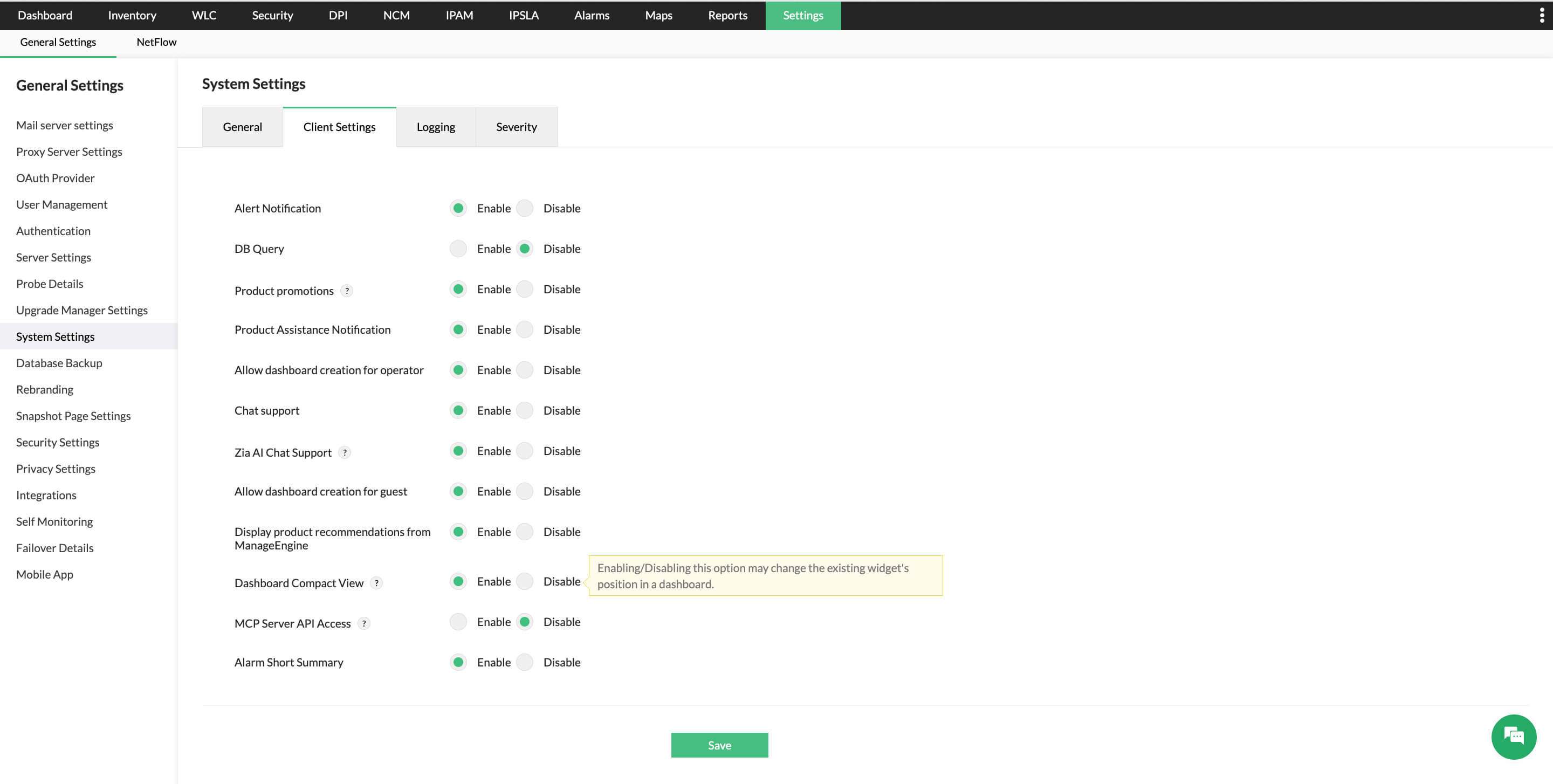The height and width of the screenshot is (784, 1553).
Task: Open Inventory in top navigation
Action: [x=132, y=15]
